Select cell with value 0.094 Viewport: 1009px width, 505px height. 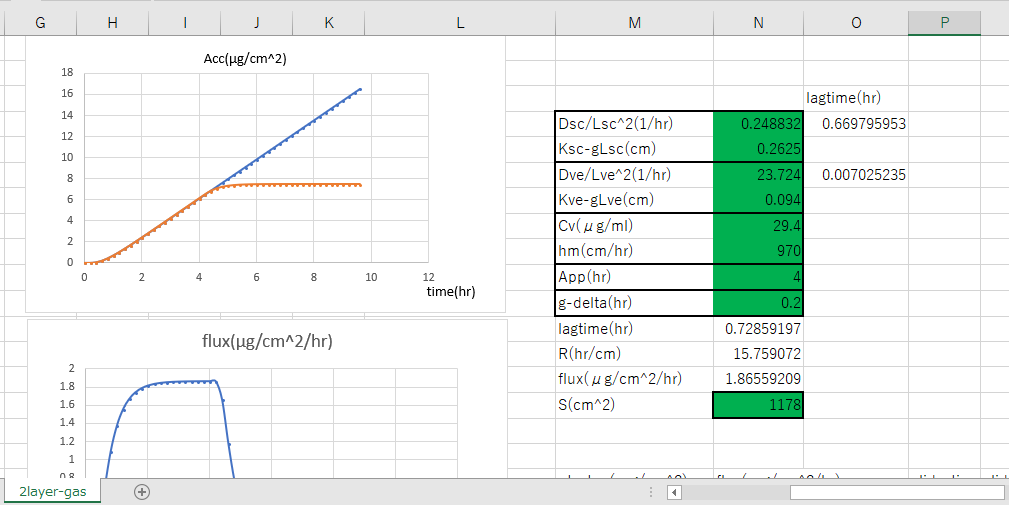(758, 200)
